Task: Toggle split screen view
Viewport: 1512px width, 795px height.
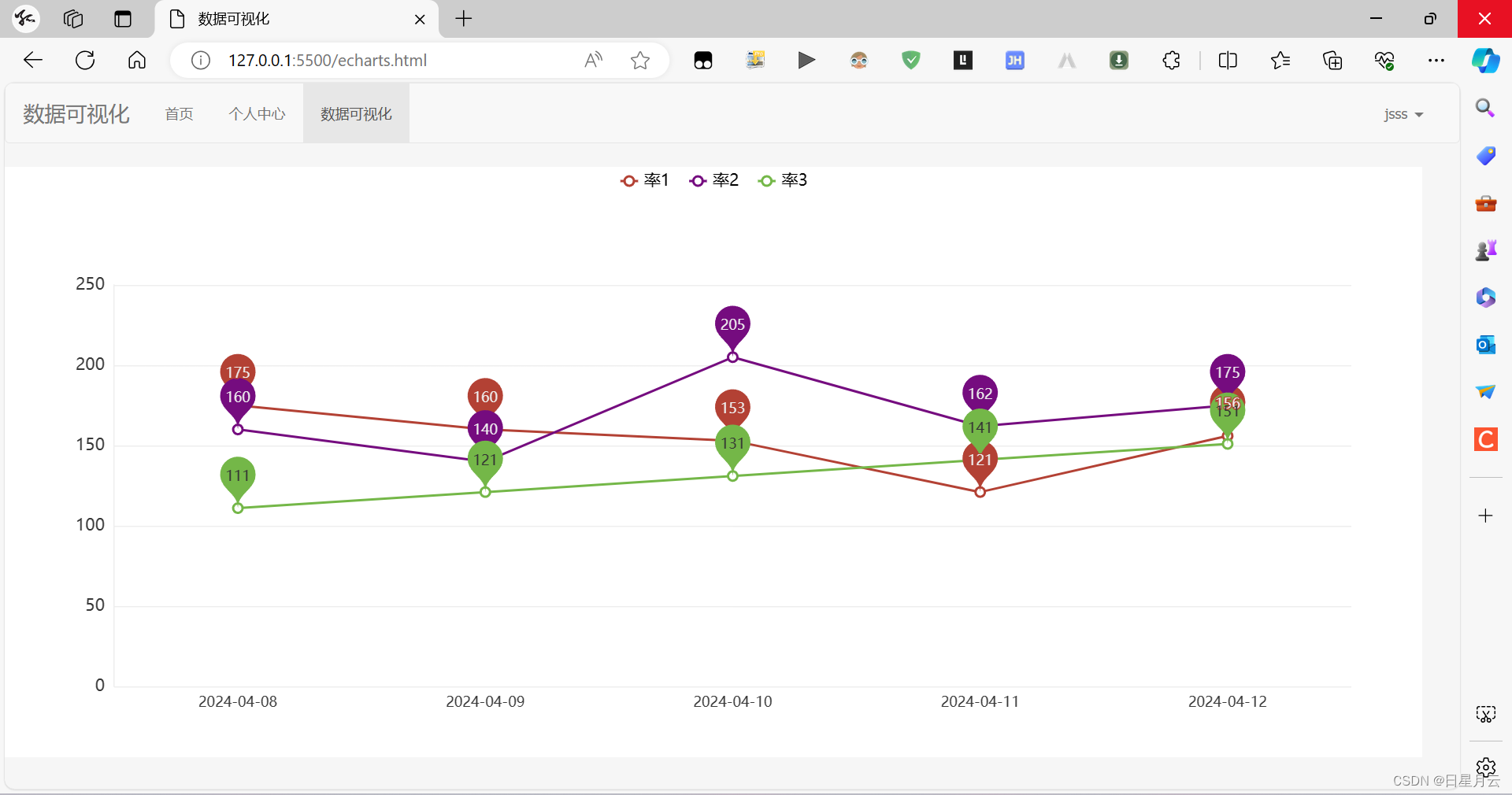Action: (1228, 61)
